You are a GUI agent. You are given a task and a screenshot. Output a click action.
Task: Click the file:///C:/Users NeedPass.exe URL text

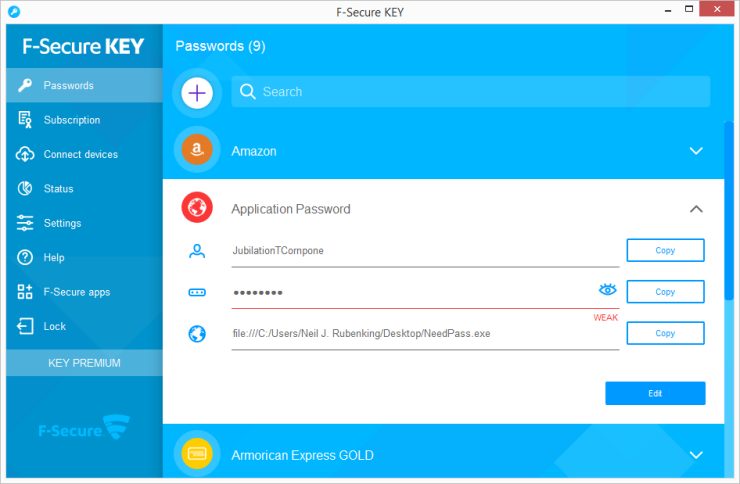(x=362, y=334)
